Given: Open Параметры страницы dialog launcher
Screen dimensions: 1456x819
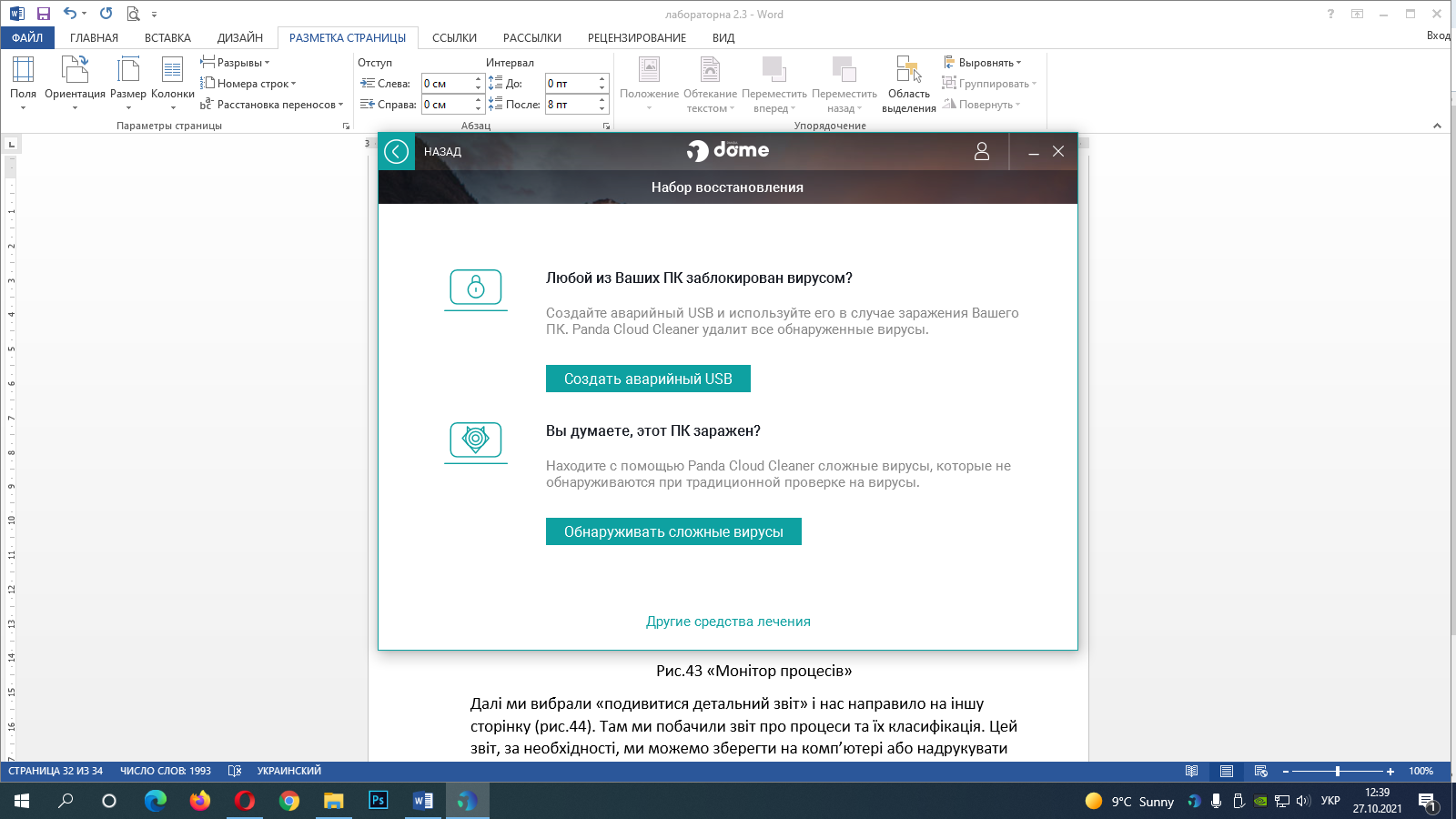Looking at the screenshot, I should click(x=346, y=126).
